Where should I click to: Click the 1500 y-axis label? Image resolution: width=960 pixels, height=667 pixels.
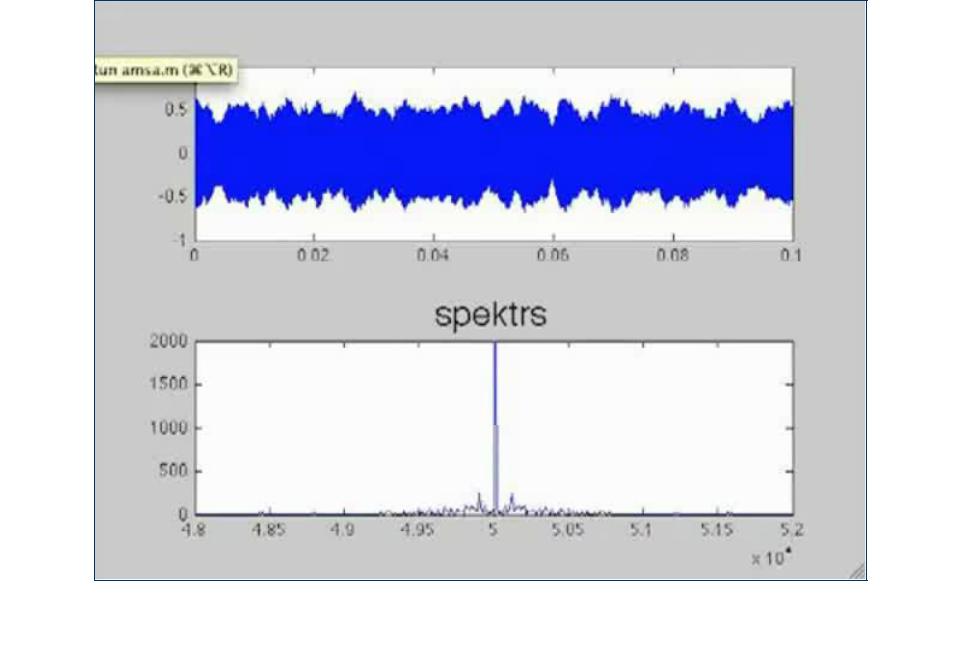click(x=168, y=384)
